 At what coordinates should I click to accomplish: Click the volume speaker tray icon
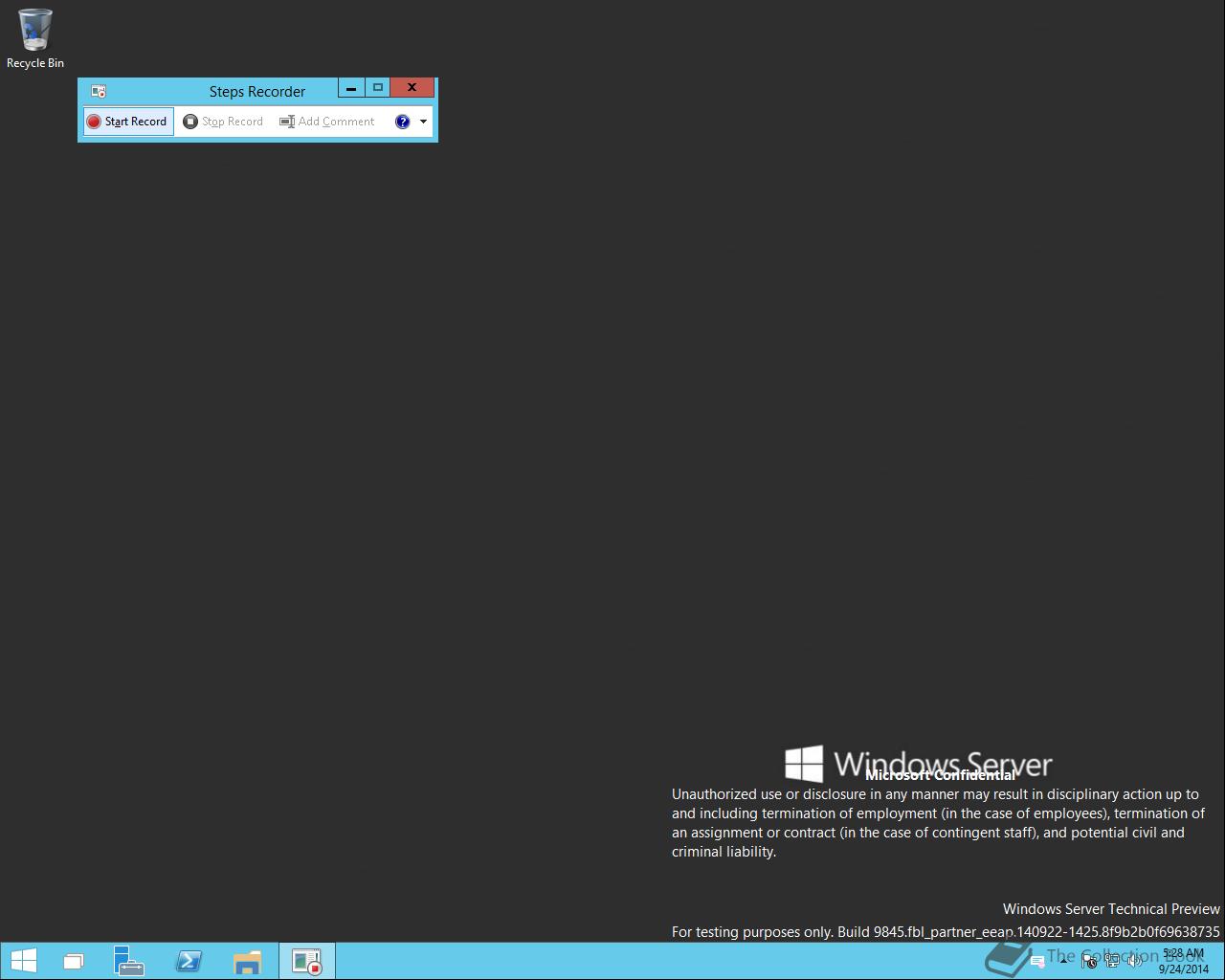pos(1135,961)
